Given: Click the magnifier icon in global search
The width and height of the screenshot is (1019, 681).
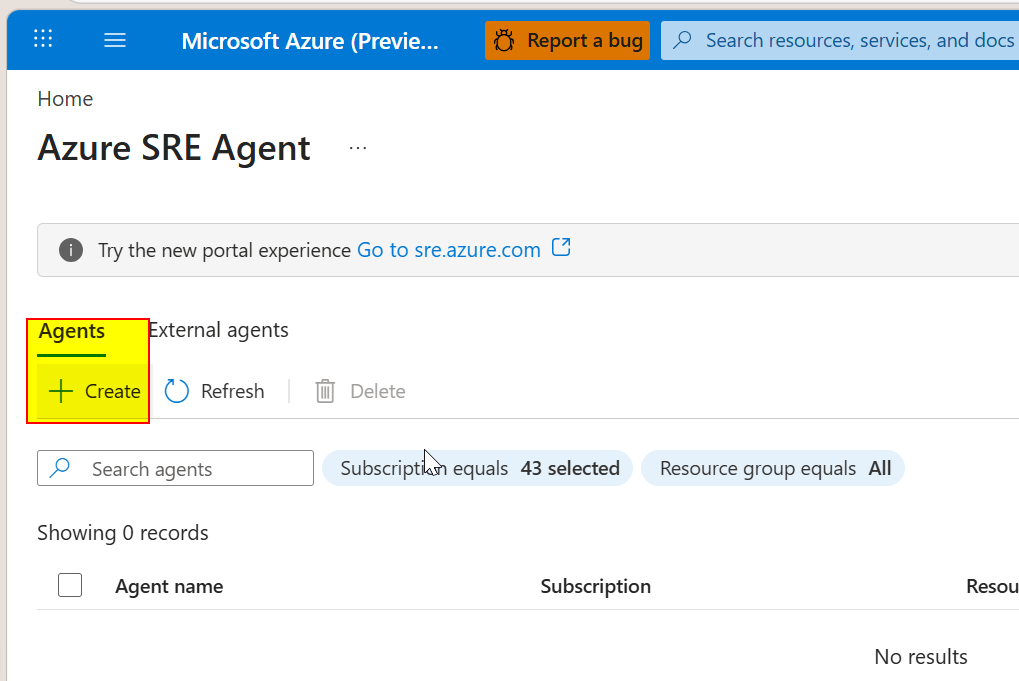Looking at the screenshot, I should coord(682,40).
